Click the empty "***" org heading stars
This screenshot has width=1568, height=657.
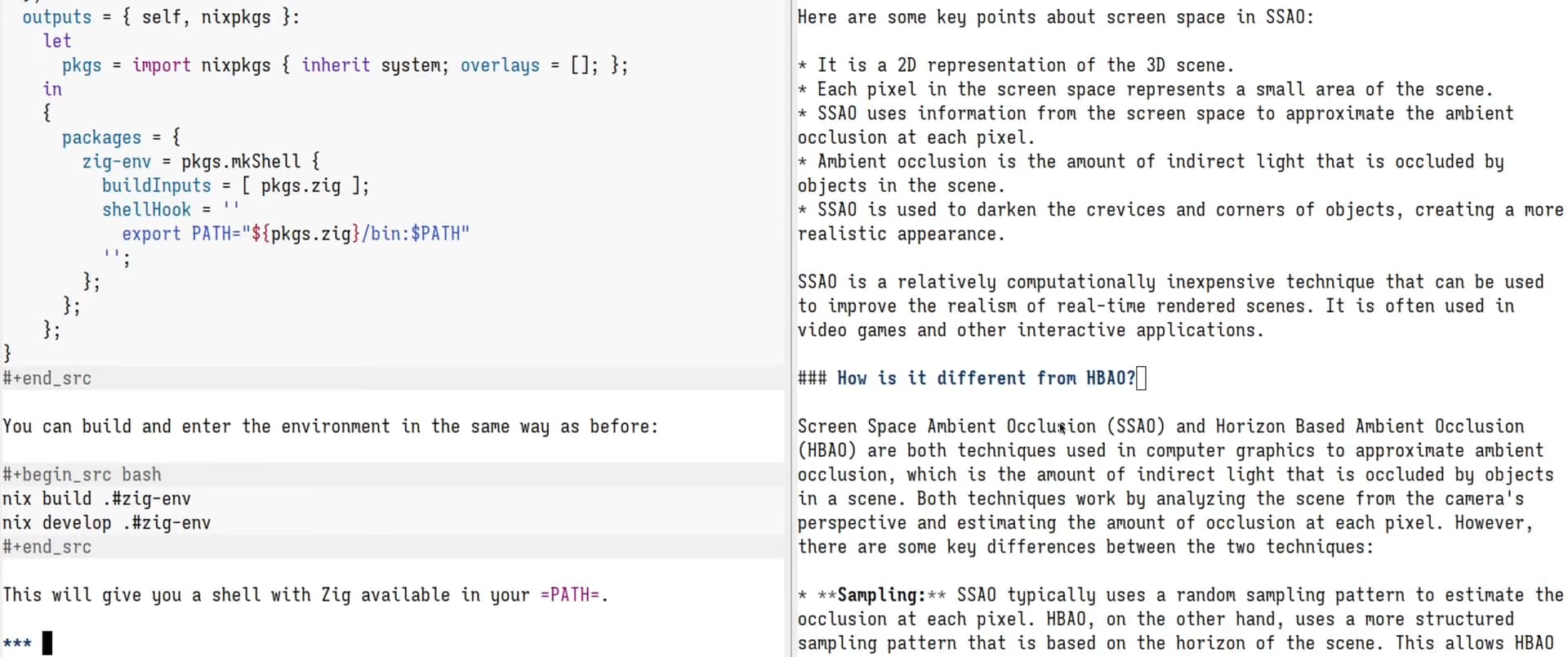[17, 643]
